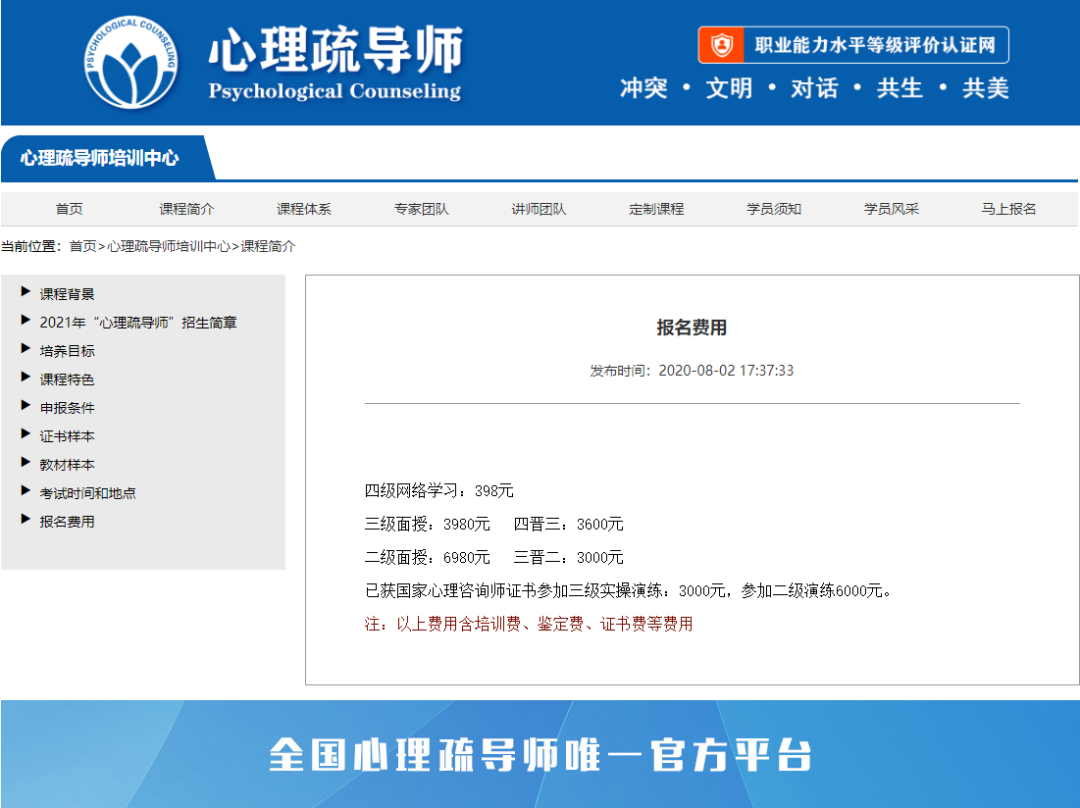Click triangle arrow beside 教材样本
Screen dimensions: 1080x808
pos(25,462)
